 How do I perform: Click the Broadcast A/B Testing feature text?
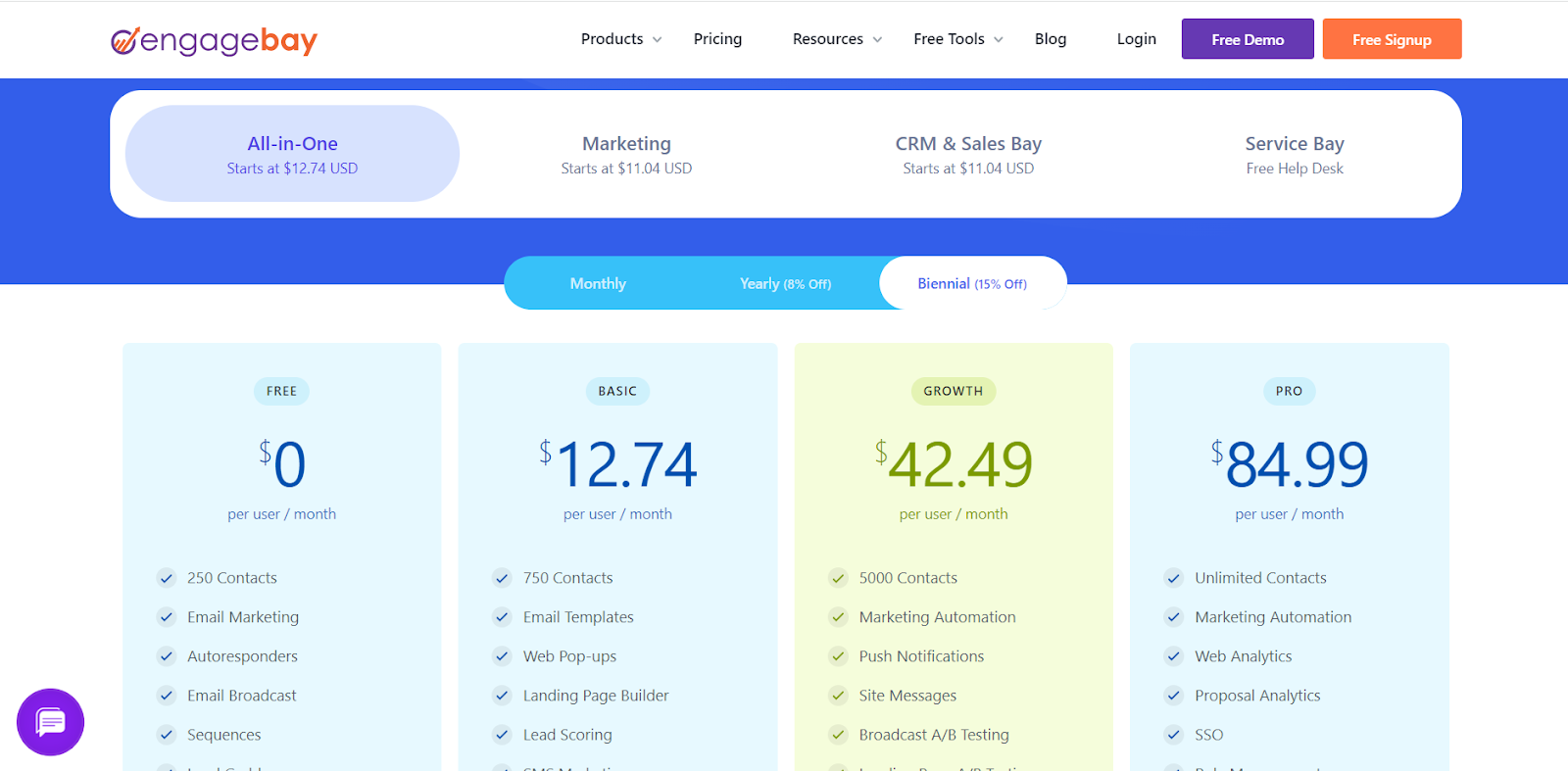click(x=934, y=735)
